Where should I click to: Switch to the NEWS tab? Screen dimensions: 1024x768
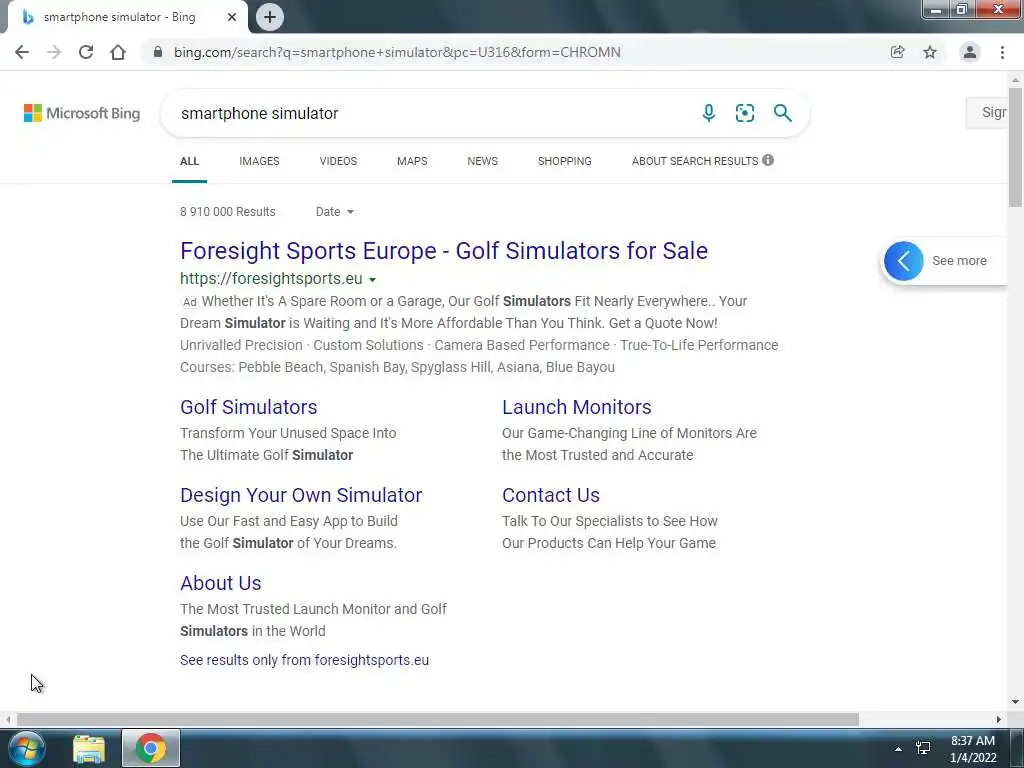tap(483, 161)
